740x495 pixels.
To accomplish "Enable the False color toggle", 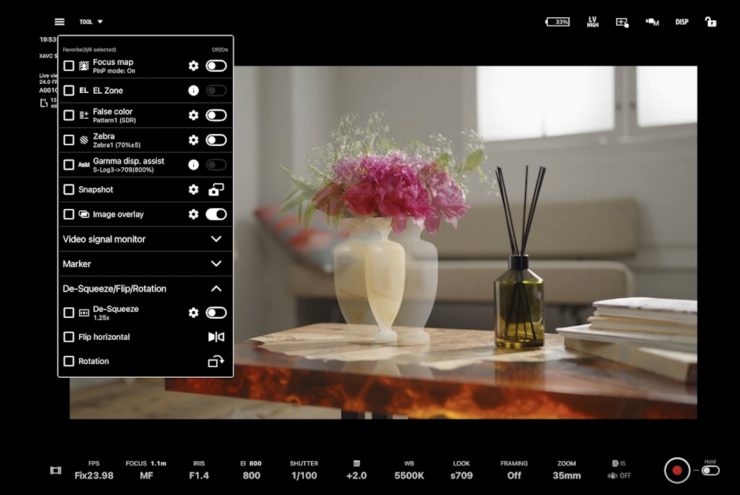I will coord(216,116).
